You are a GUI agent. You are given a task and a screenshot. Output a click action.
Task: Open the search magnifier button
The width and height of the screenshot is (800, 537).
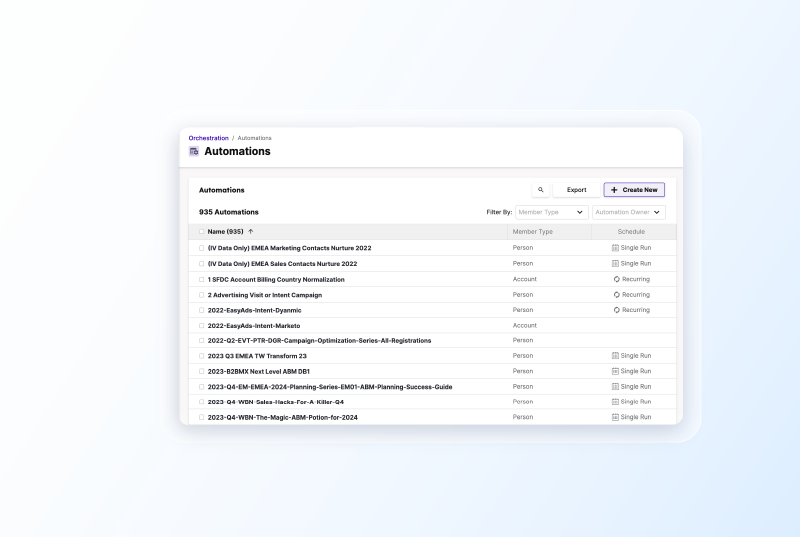click(x=541, y=190)
